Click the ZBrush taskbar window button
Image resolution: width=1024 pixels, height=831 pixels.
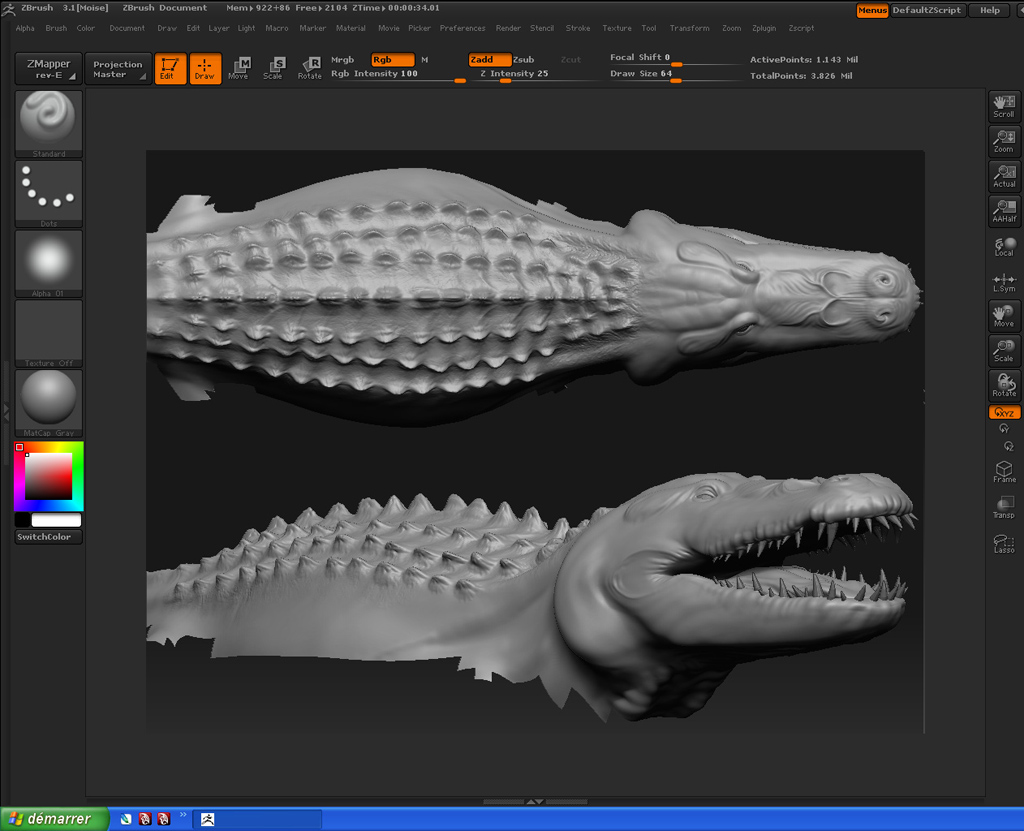pyautogui.click(x=257, y=819)
